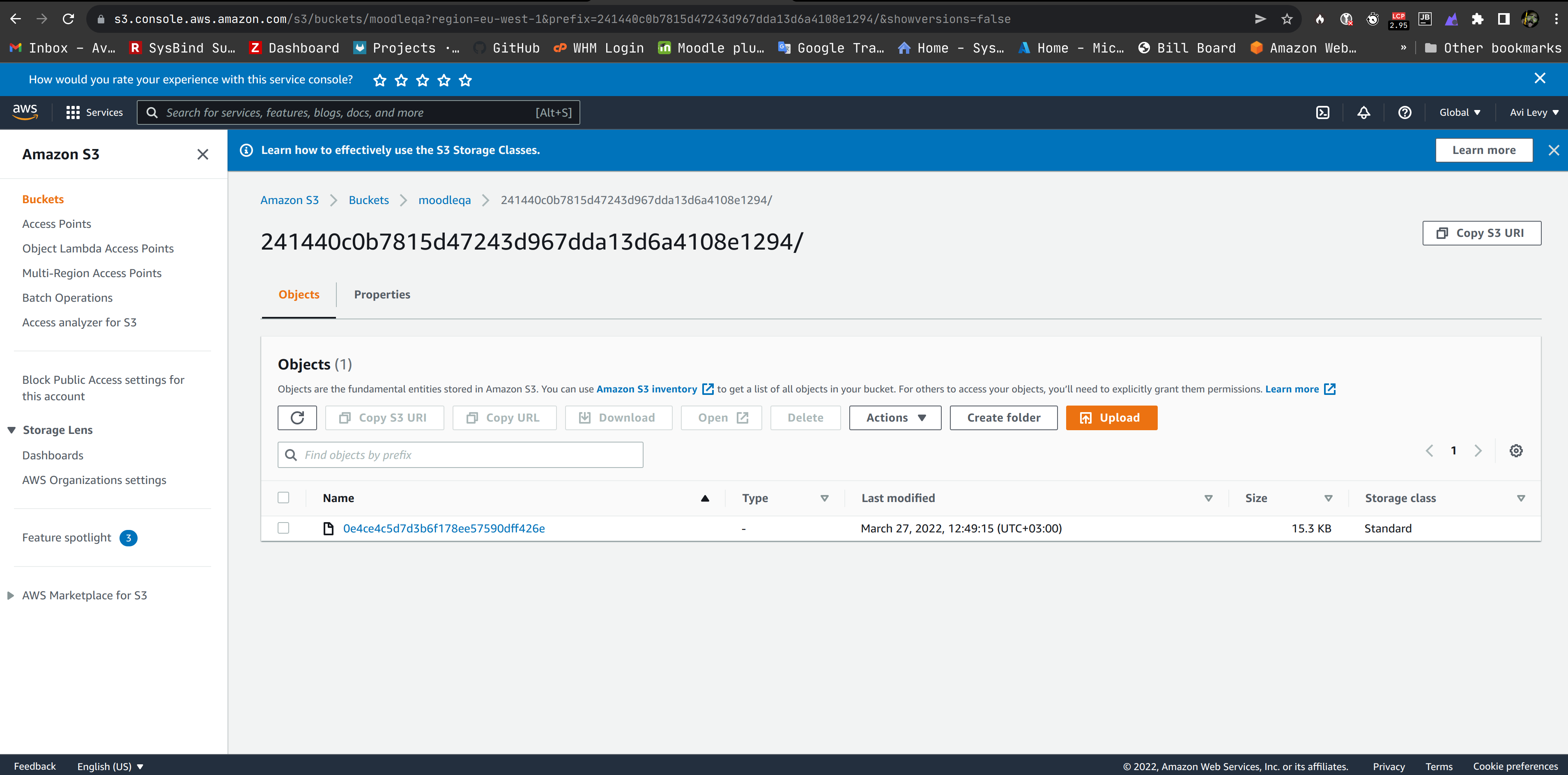
Task: Open the moodleqa breadcrumb link
Action: pos(444,200)
